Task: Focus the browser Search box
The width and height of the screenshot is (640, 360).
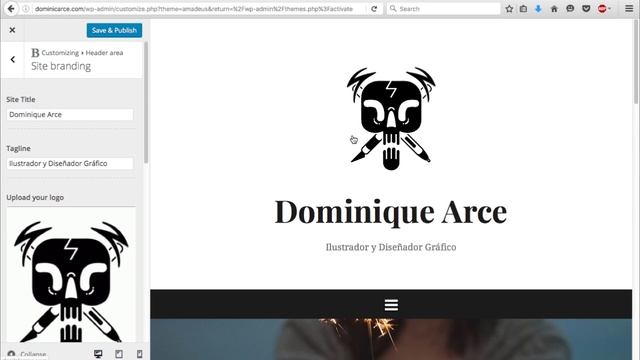Action: (x=443, y=9)
